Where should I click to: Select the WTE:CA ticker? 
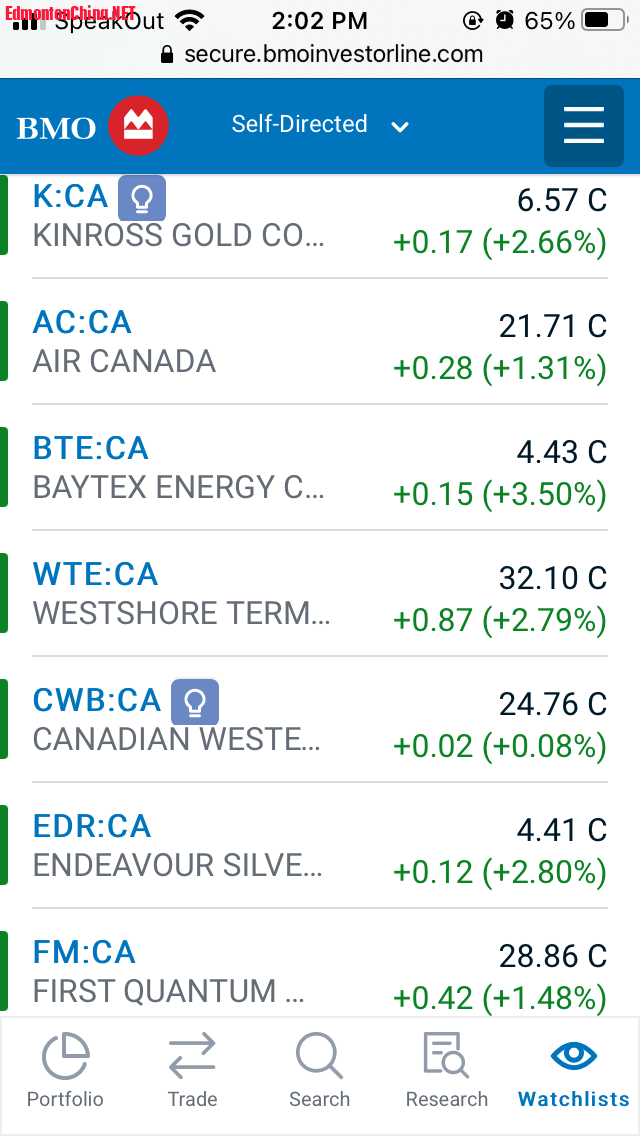point(95,574)
